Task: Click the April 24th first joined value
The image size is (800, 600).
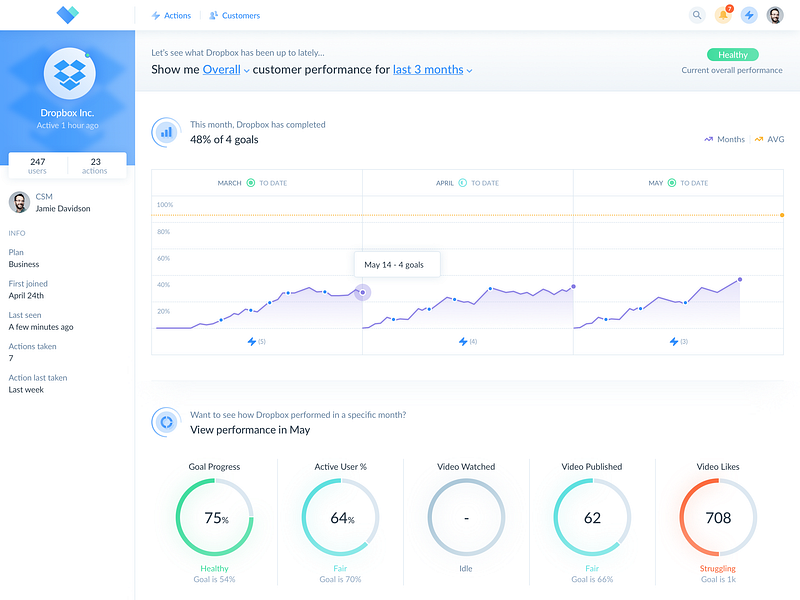Action: click(27, 295)
